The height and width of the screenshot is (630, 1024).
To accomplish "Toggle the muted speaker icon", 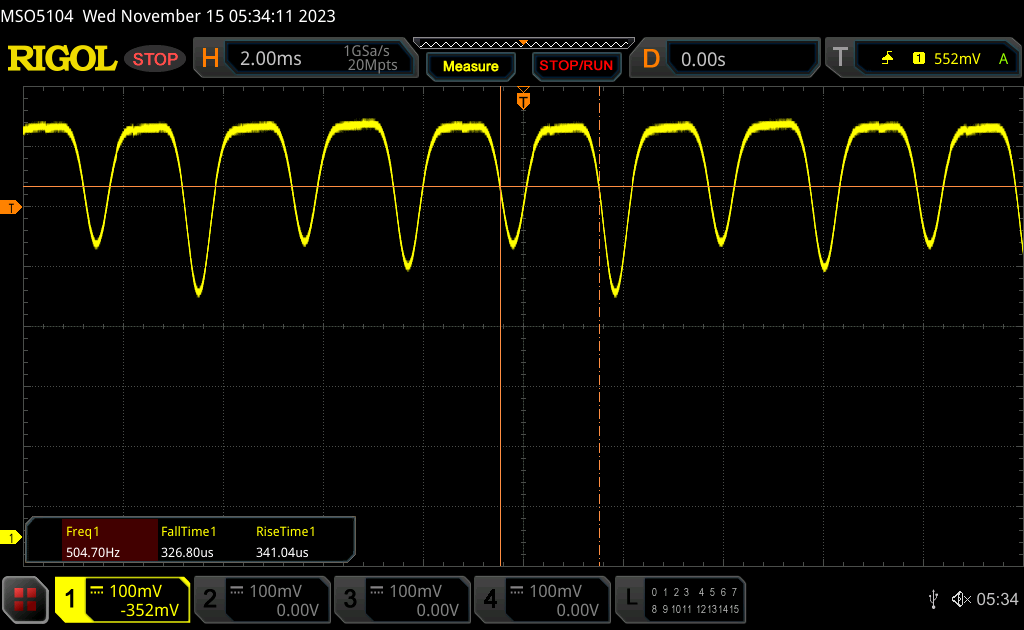I will tap(961, 599).
